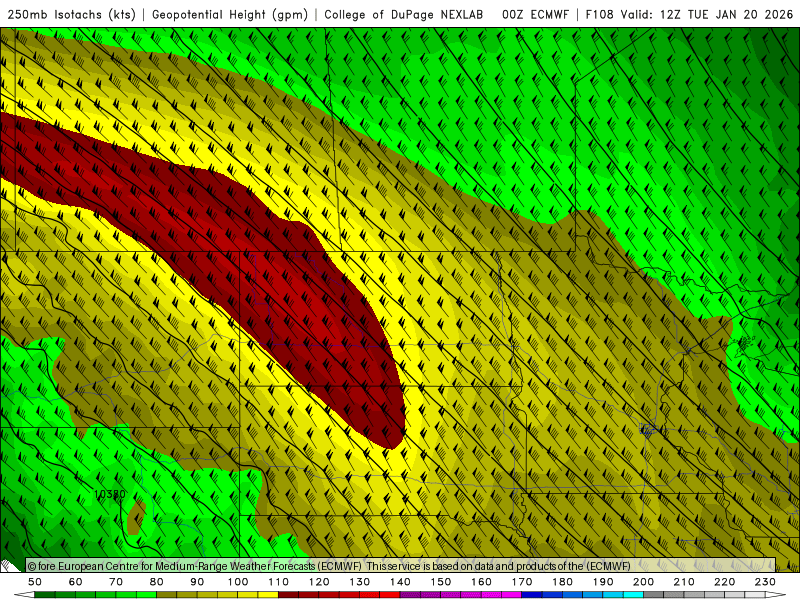Click the 'Geopotential Height (gpm)' title text

pyautogui.click(x=230, y=14)
